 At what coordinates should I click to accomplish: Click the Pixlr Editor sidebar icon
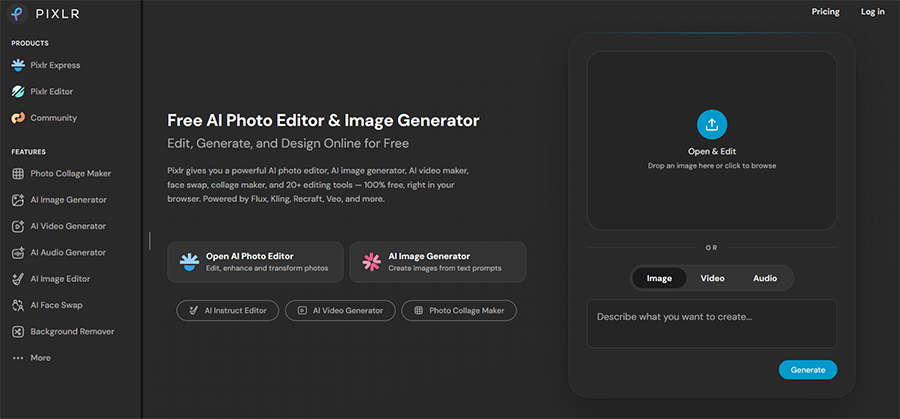click(x=18, y=92)
